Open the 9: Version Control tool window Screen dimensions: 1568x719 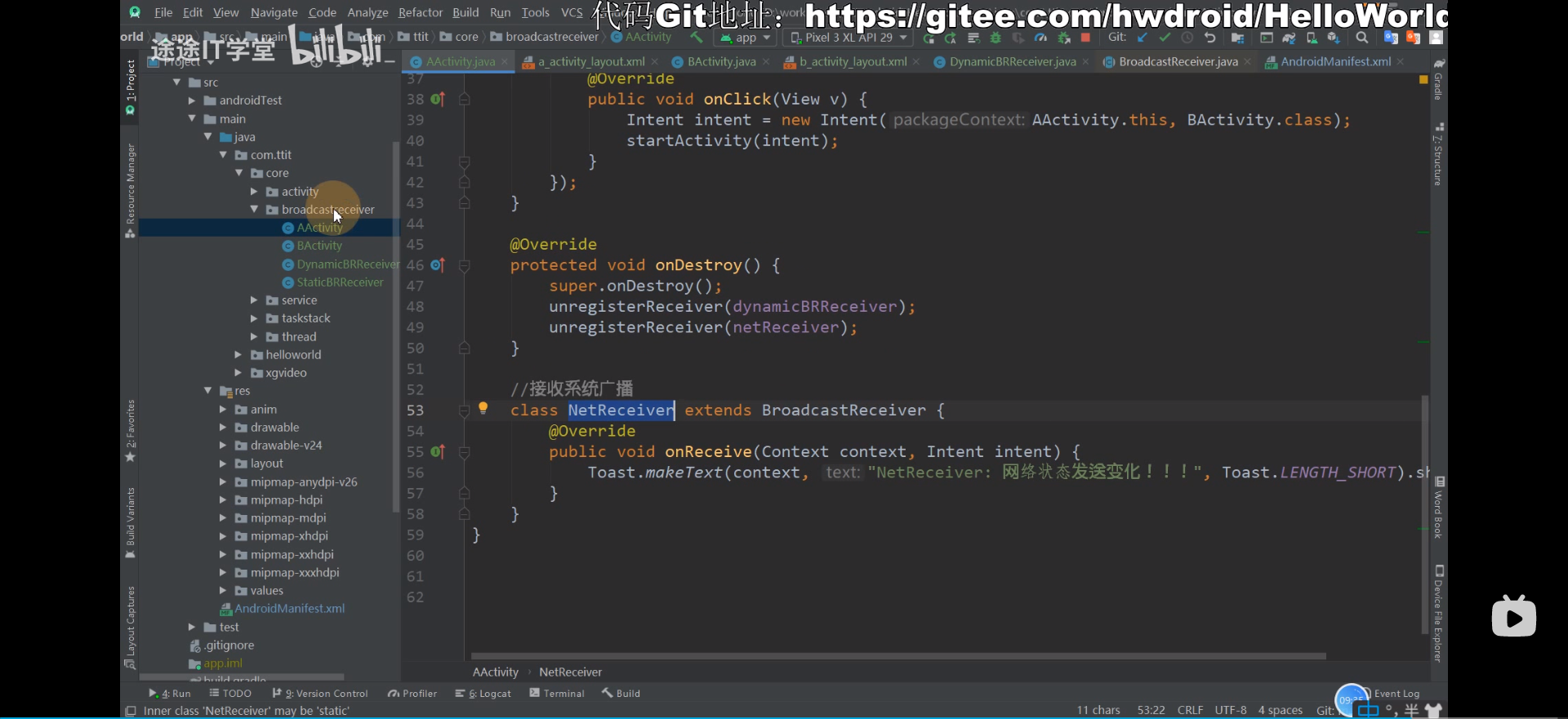pyautogui.click(x=320, y=694)
